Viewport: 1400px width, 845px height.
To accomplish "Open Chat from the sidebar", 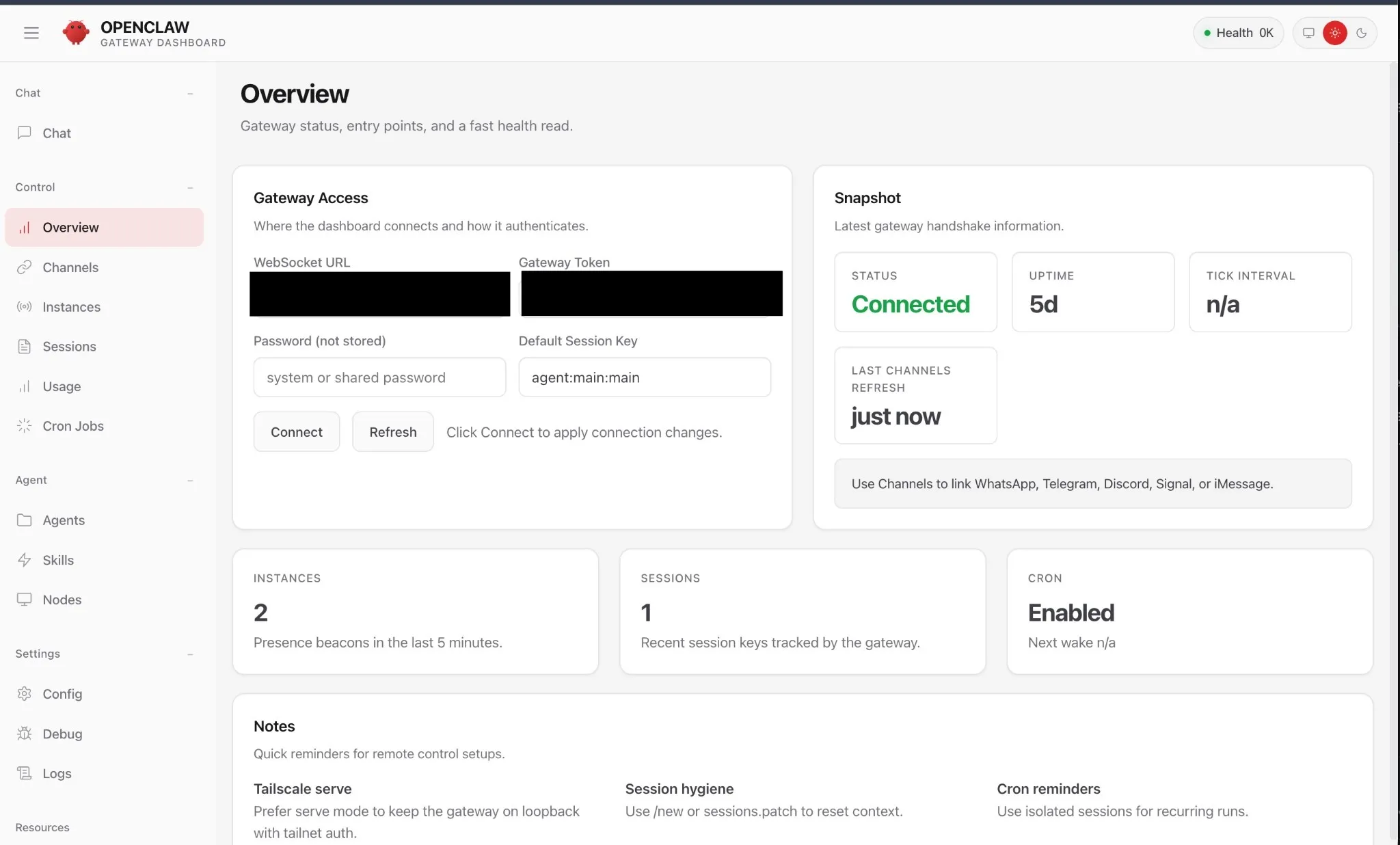I will point(104,133).
